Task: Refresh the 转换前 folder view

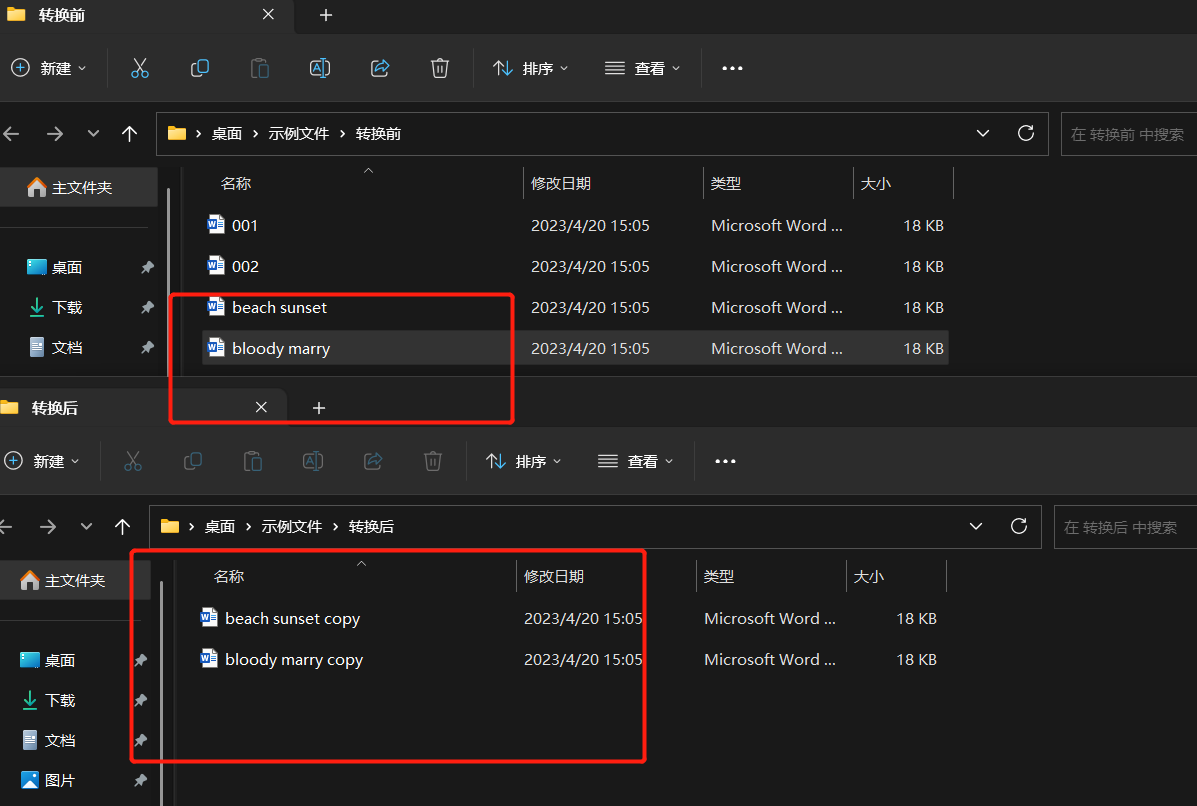Action: 1025,133
